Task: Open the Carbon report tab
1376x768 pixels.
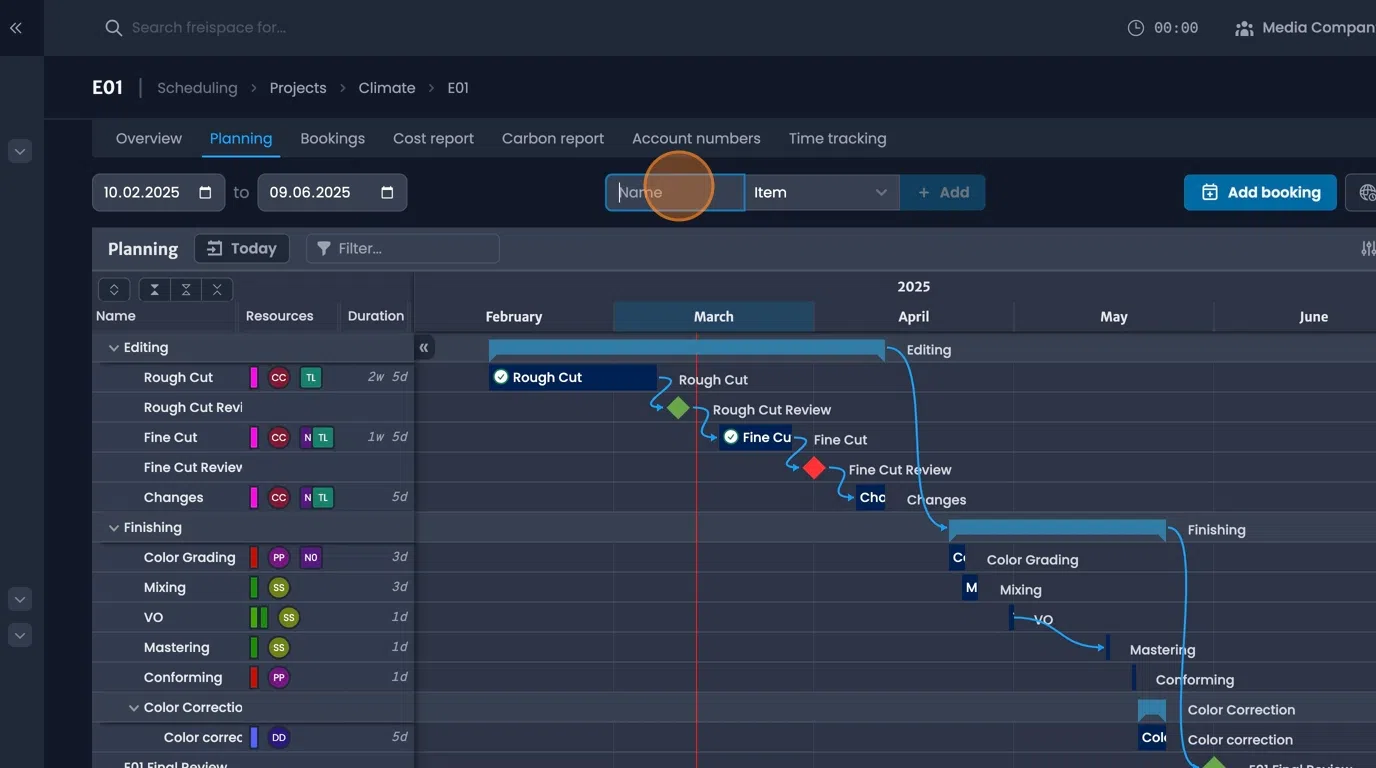Action: pyautogui.click(x=552, y=138)
